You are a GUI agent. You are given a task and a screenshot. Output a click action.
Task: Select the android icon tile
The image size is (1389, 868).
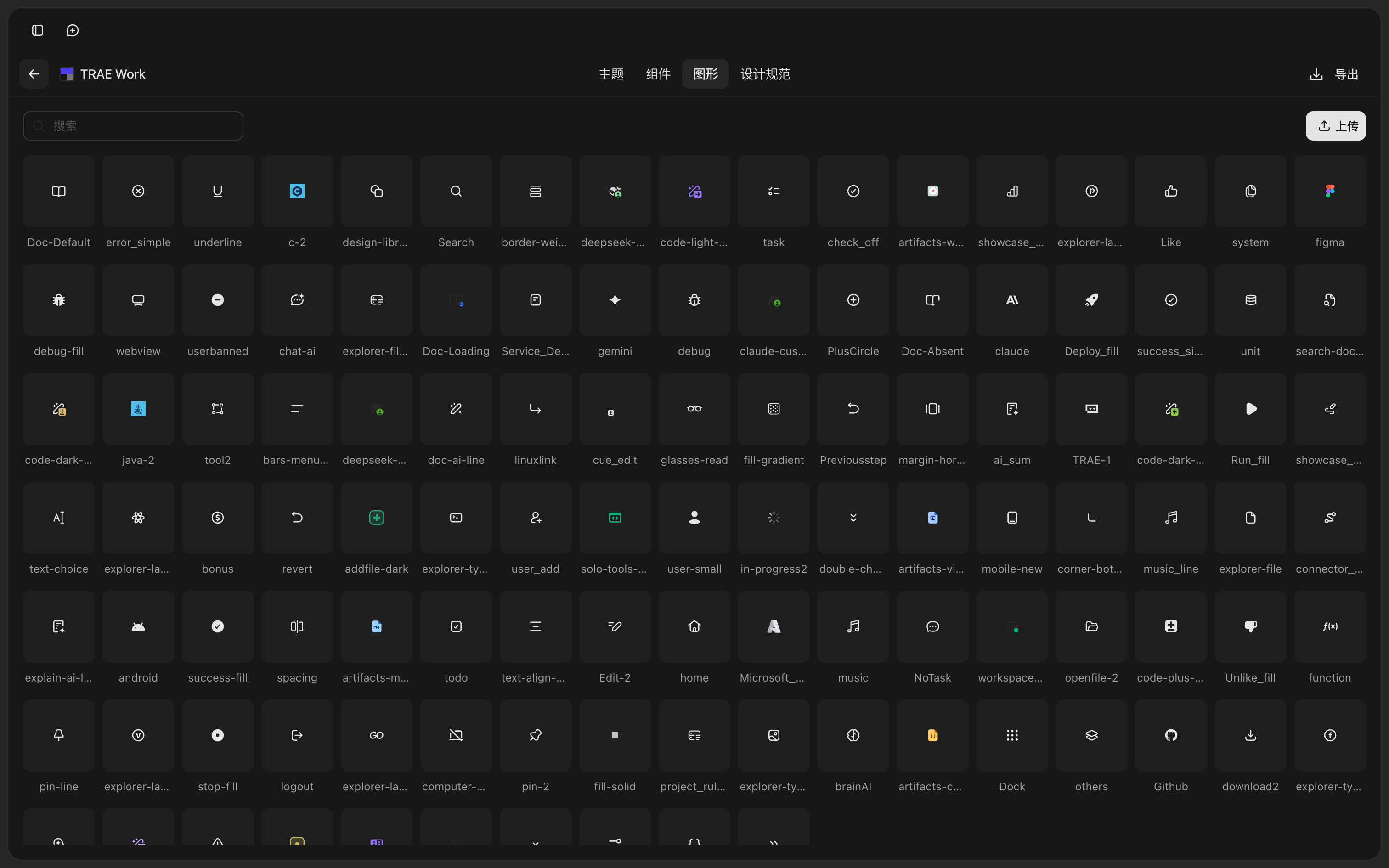pyautogui.click(x=138, y=626)
